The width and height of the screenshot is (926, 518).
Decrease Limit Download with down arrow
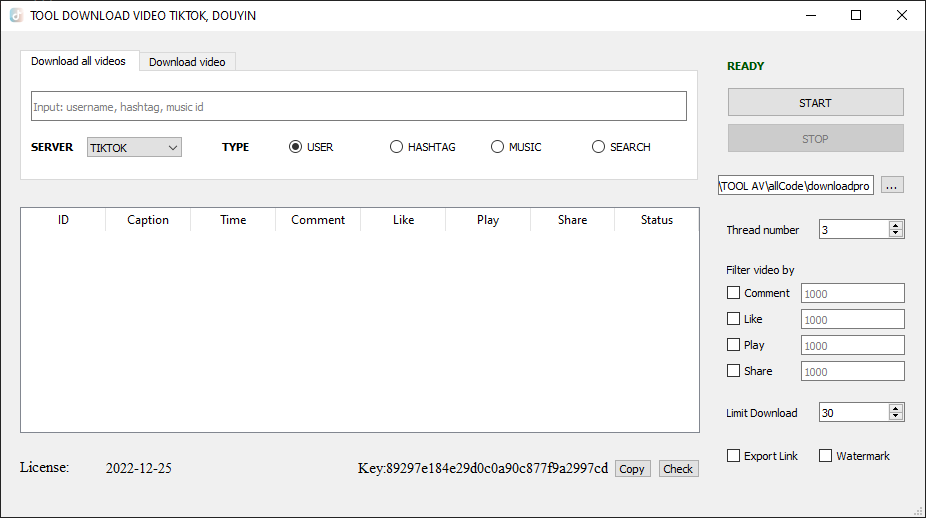coord(896,417)
